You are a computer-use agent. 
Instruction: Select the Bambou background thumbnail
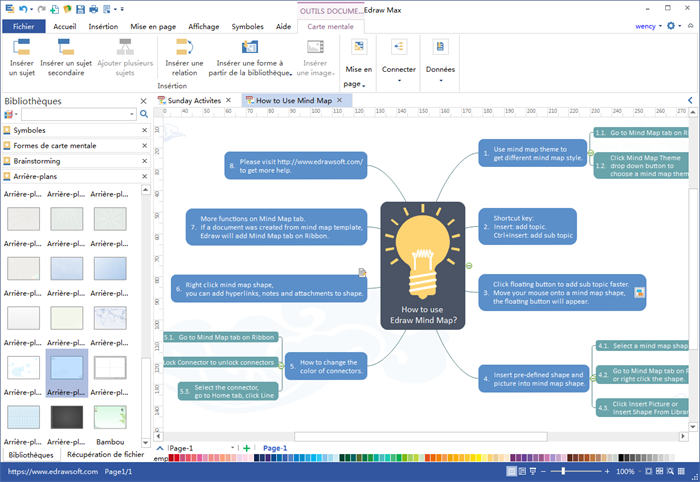pyautogui.click(x=110, y=422)
